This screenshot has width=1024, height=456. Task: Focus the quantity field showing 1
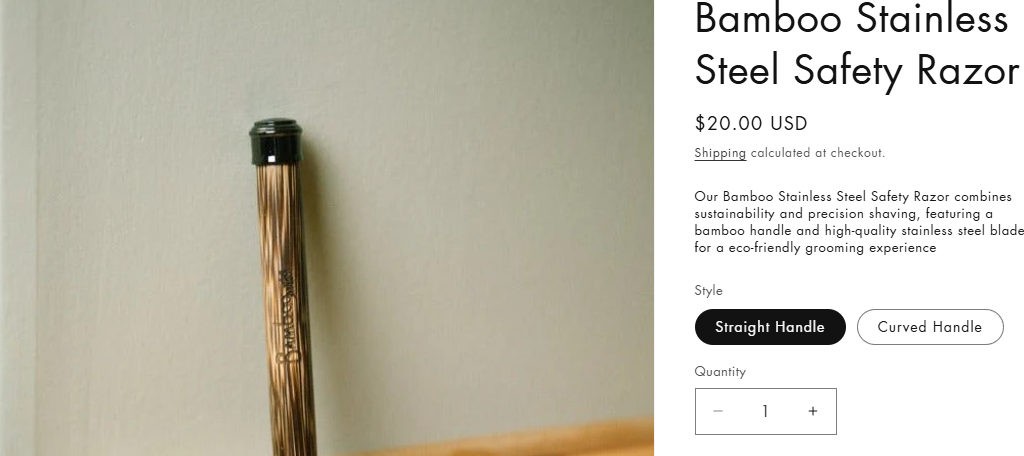pyautogui.click(x=765, y=411)
